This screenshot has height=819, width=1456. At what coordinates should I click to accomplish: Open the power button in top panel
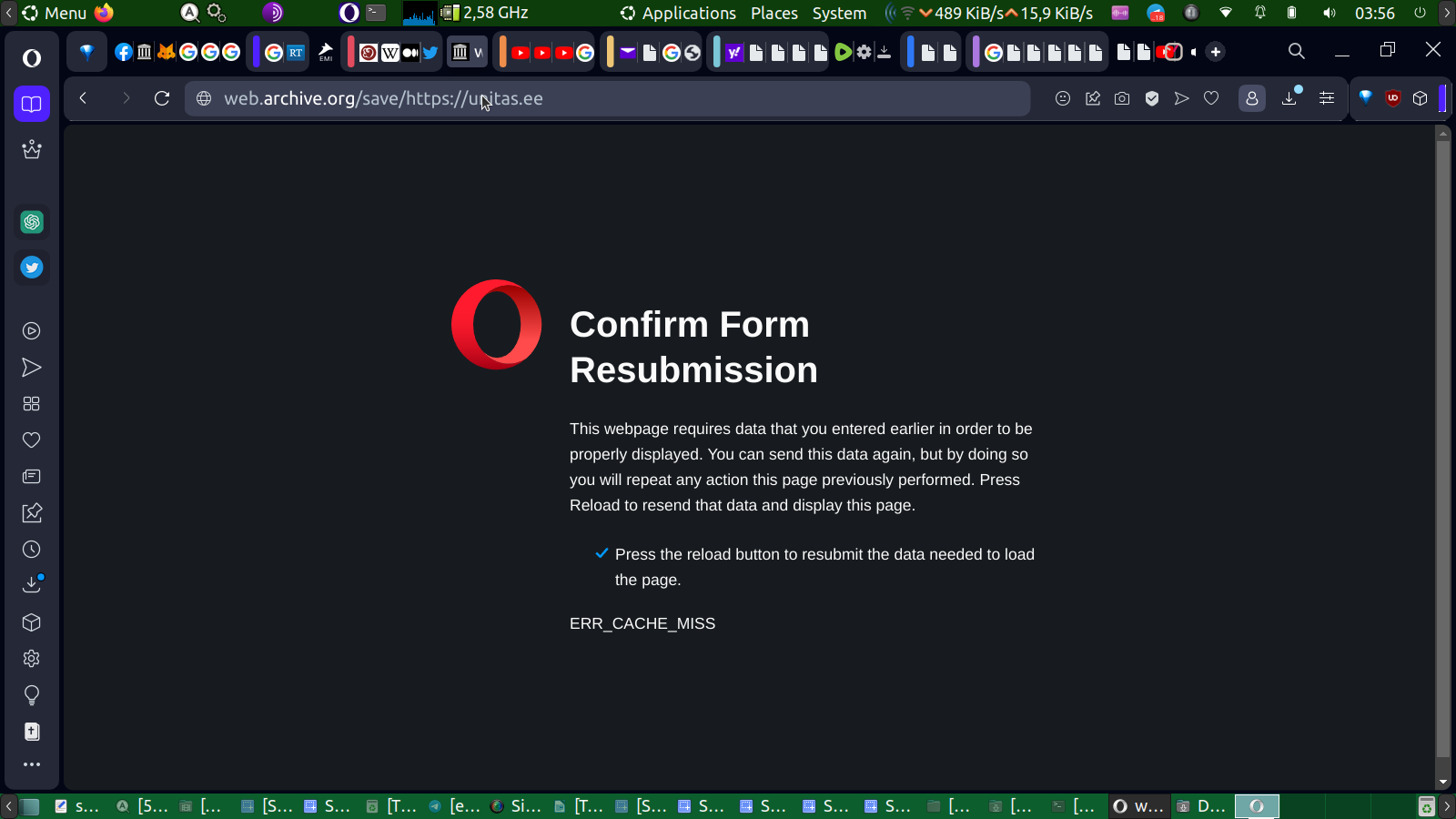(x=1420, y=13)
